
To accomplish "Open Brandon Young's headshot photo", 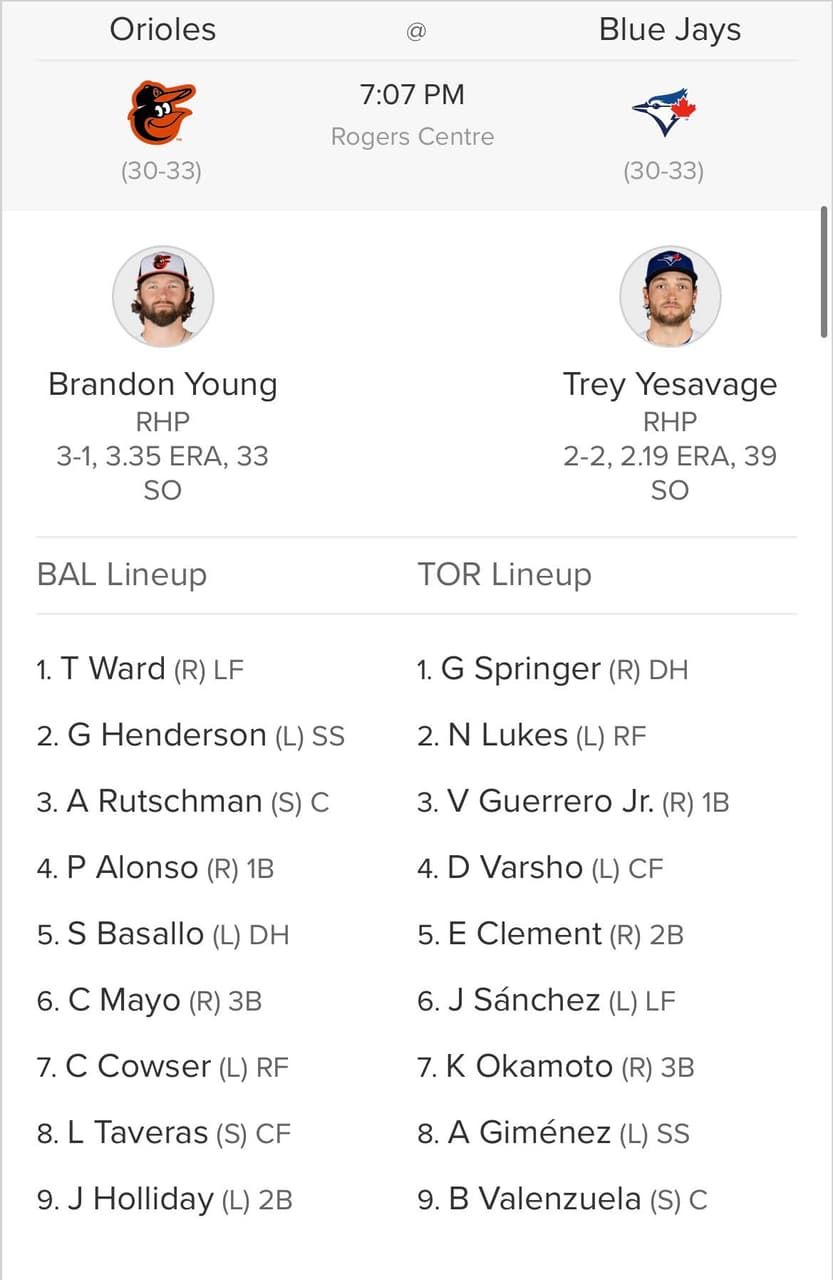I will pos(162,297).
